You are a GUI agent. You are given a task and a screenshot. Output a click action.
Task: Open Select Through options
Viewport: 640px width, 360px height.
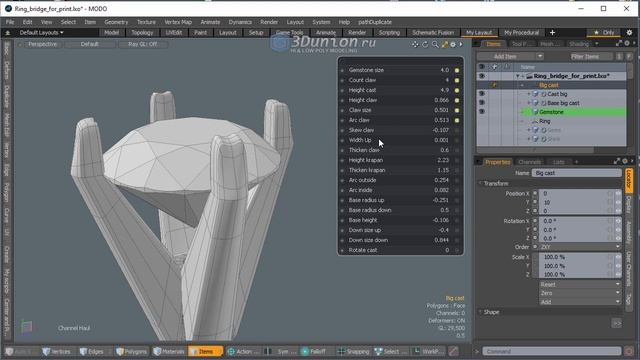pyautogui.click(x=391, y=351)
